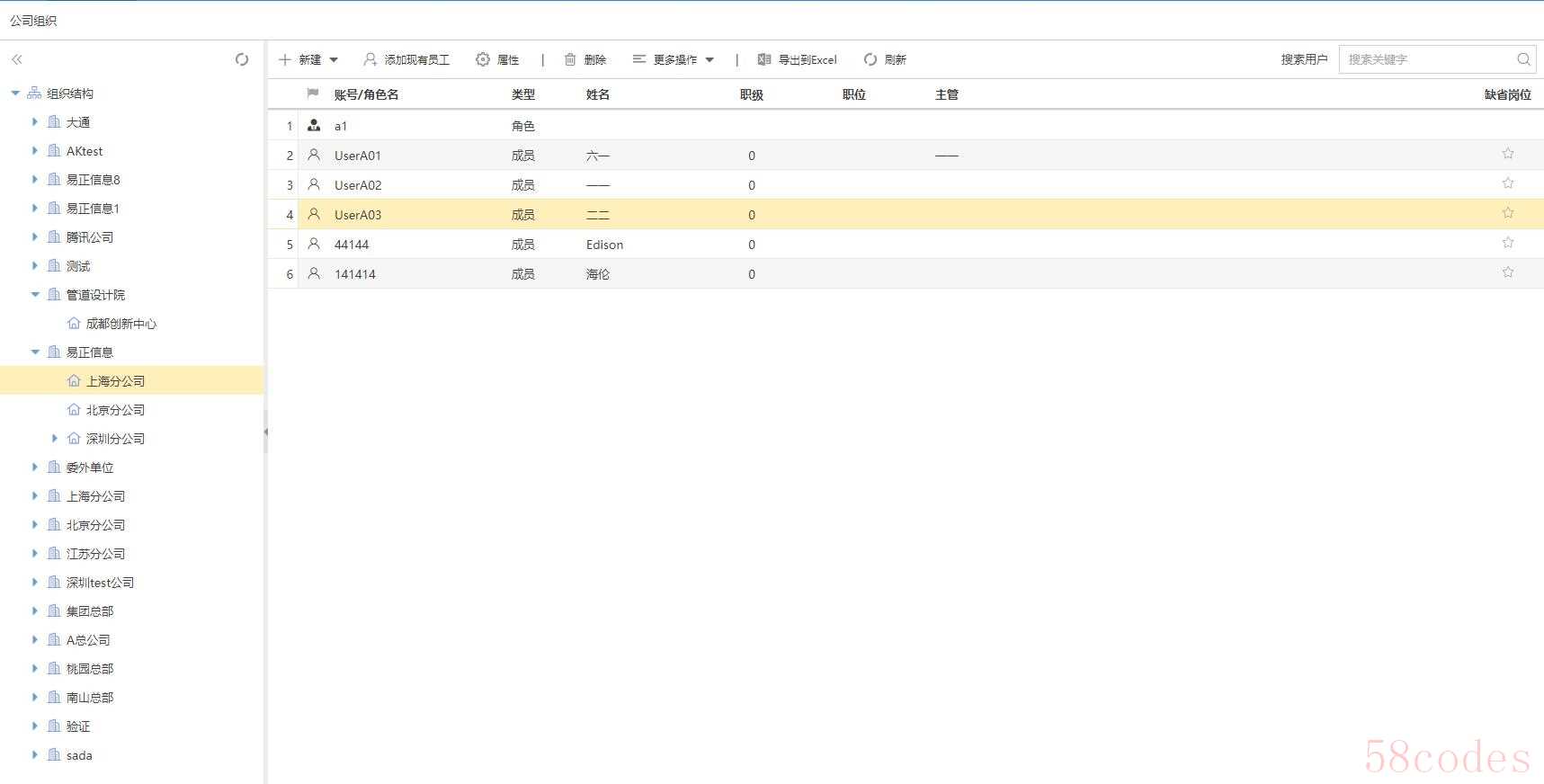The height and width of the screenshot is (784, 1544).
Task: Click the user icon of 44144
Action: 314,244
